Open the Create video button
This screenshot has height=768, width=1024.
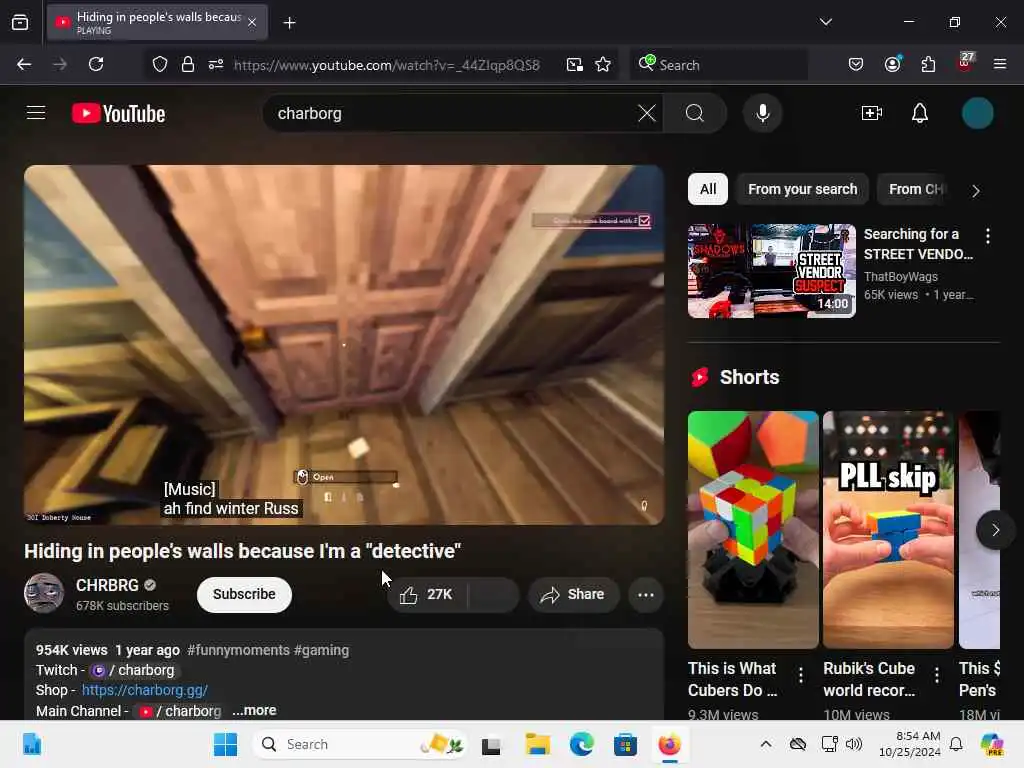pyautogui.click(x=872, y=113)
